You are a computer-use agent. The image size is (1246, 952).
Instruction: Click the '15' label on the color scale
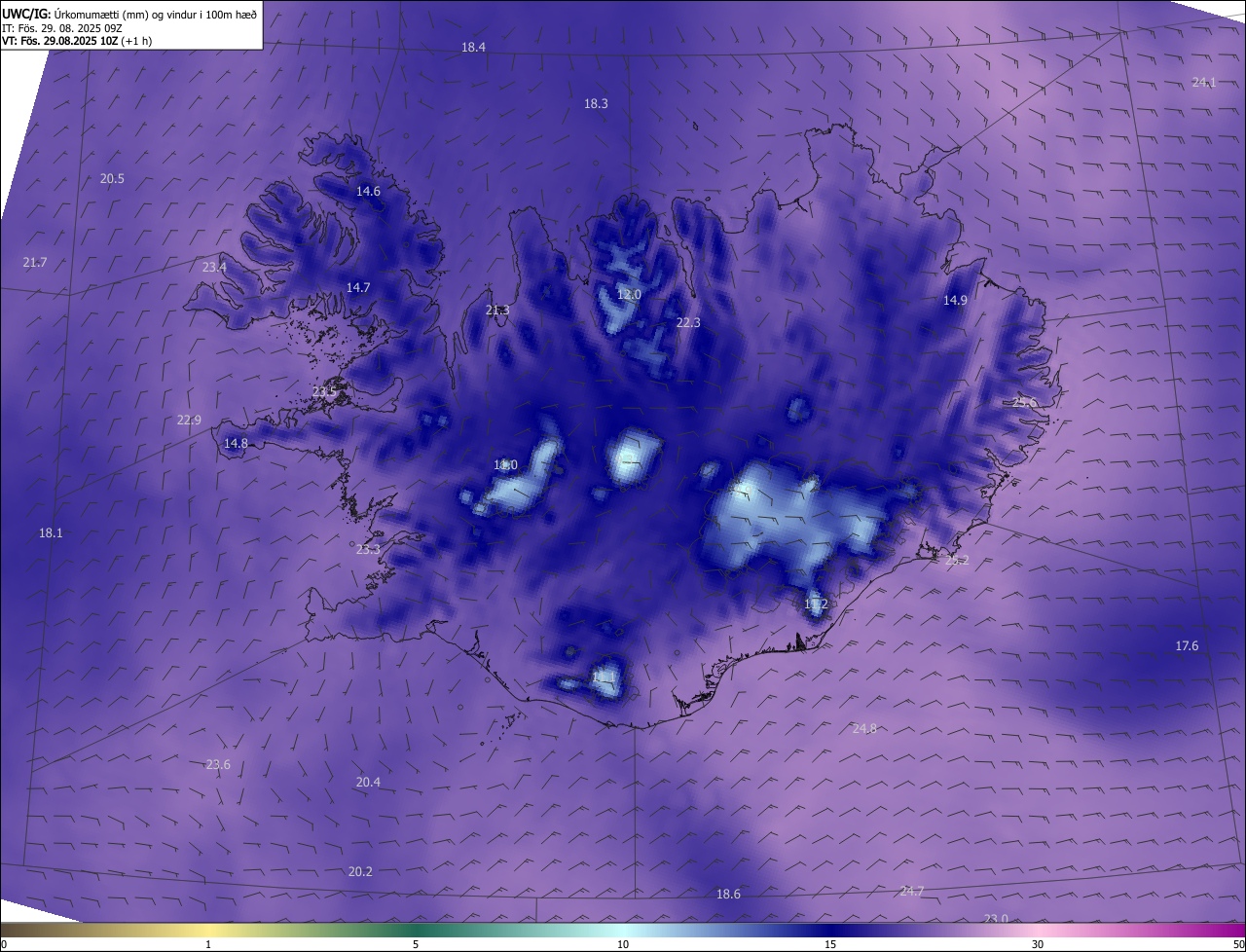coord(830,945)
